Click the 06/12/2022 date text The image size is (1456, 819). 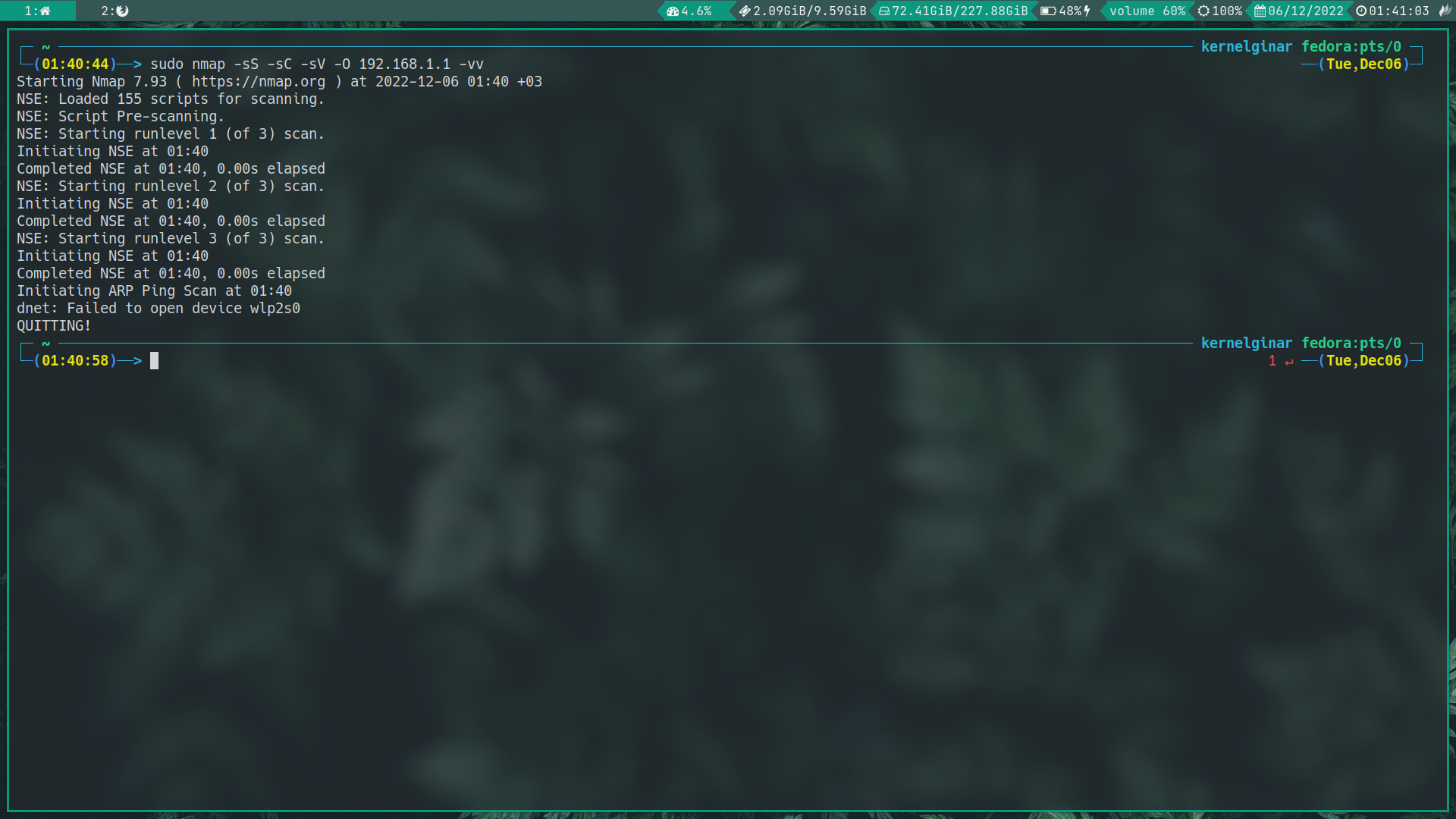click(1305, 11)
